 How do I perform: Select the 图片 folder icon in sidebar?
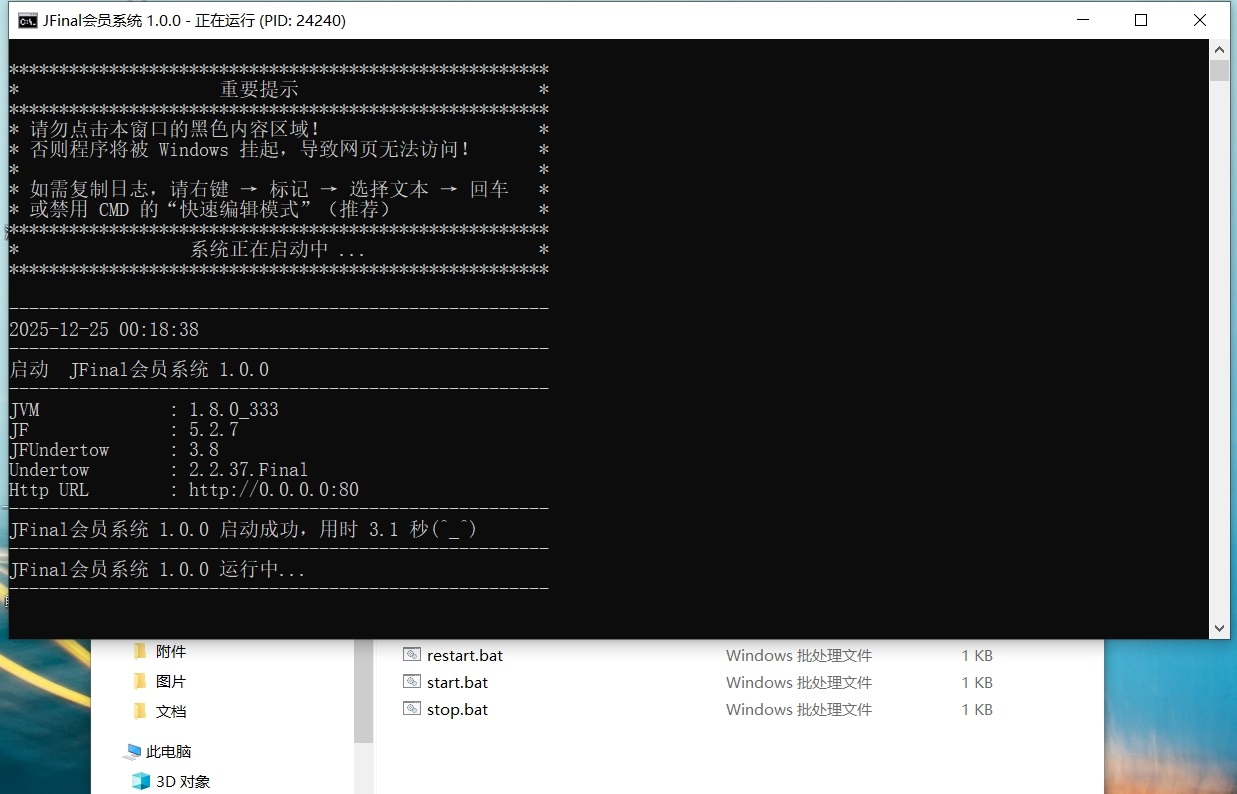140,682
